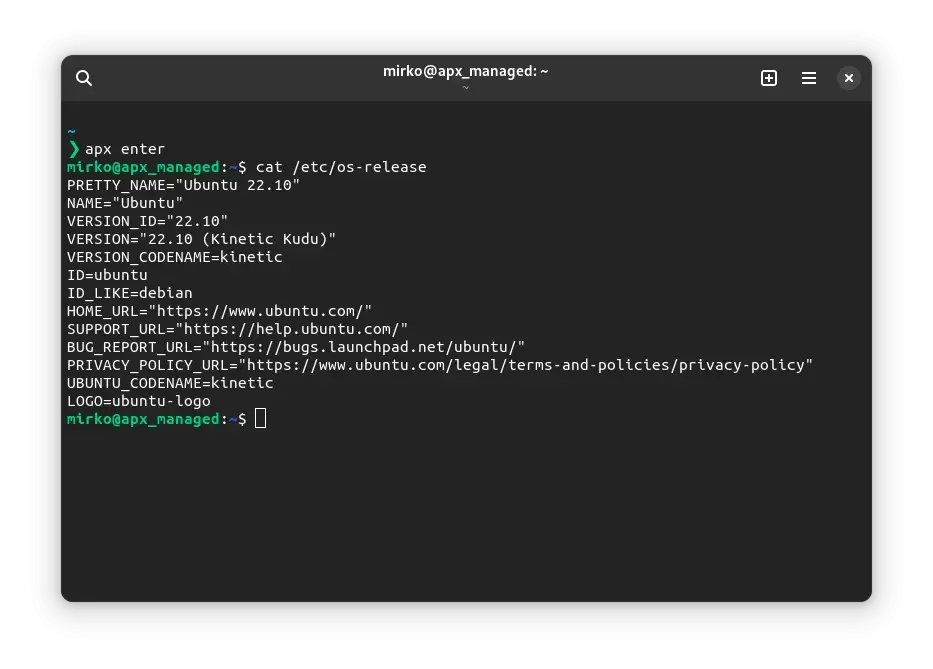Click the SUPPORT_URL help.ubuntu.com link
The image size is (933, 669).
292,329
